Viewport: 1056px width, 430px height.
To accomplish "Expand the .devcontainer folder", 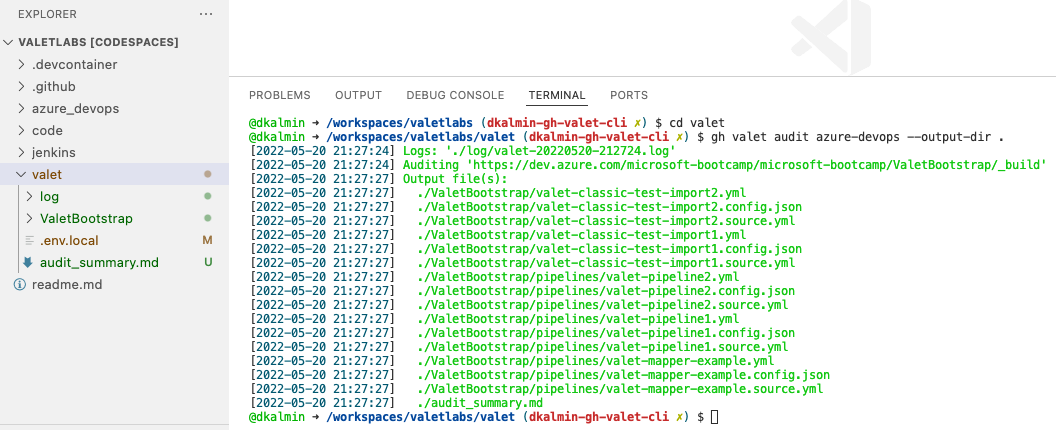I will click(x=22, y=65).
